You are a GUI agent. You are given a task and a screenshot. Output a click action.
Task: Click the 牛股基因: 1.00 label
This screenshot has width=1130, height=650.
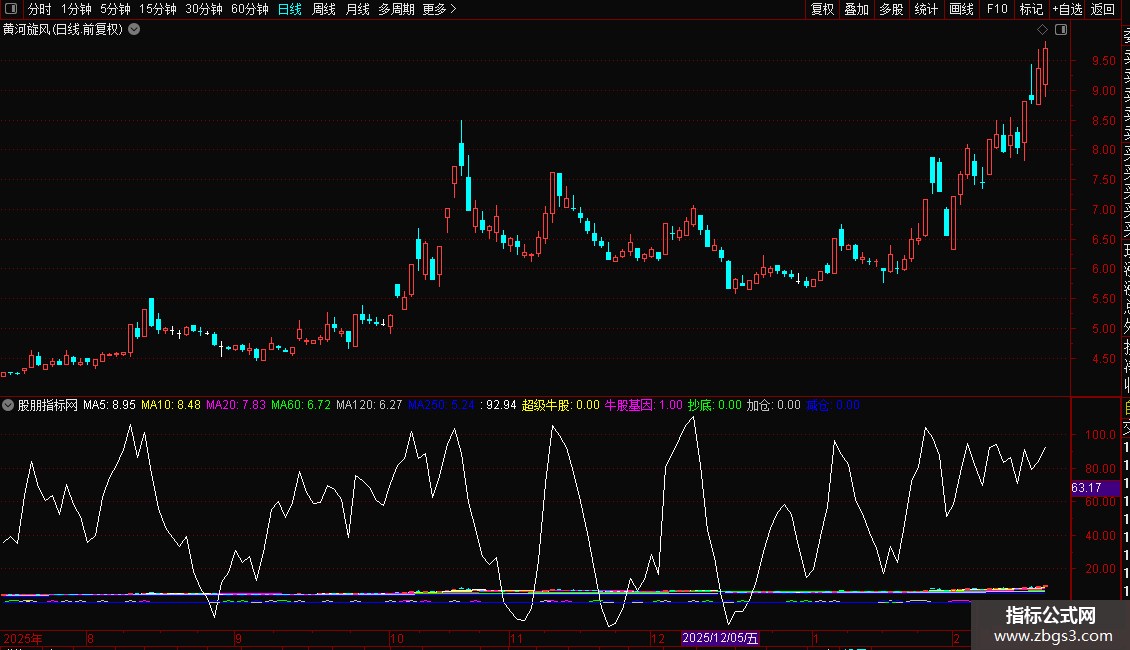coord(644,405)
